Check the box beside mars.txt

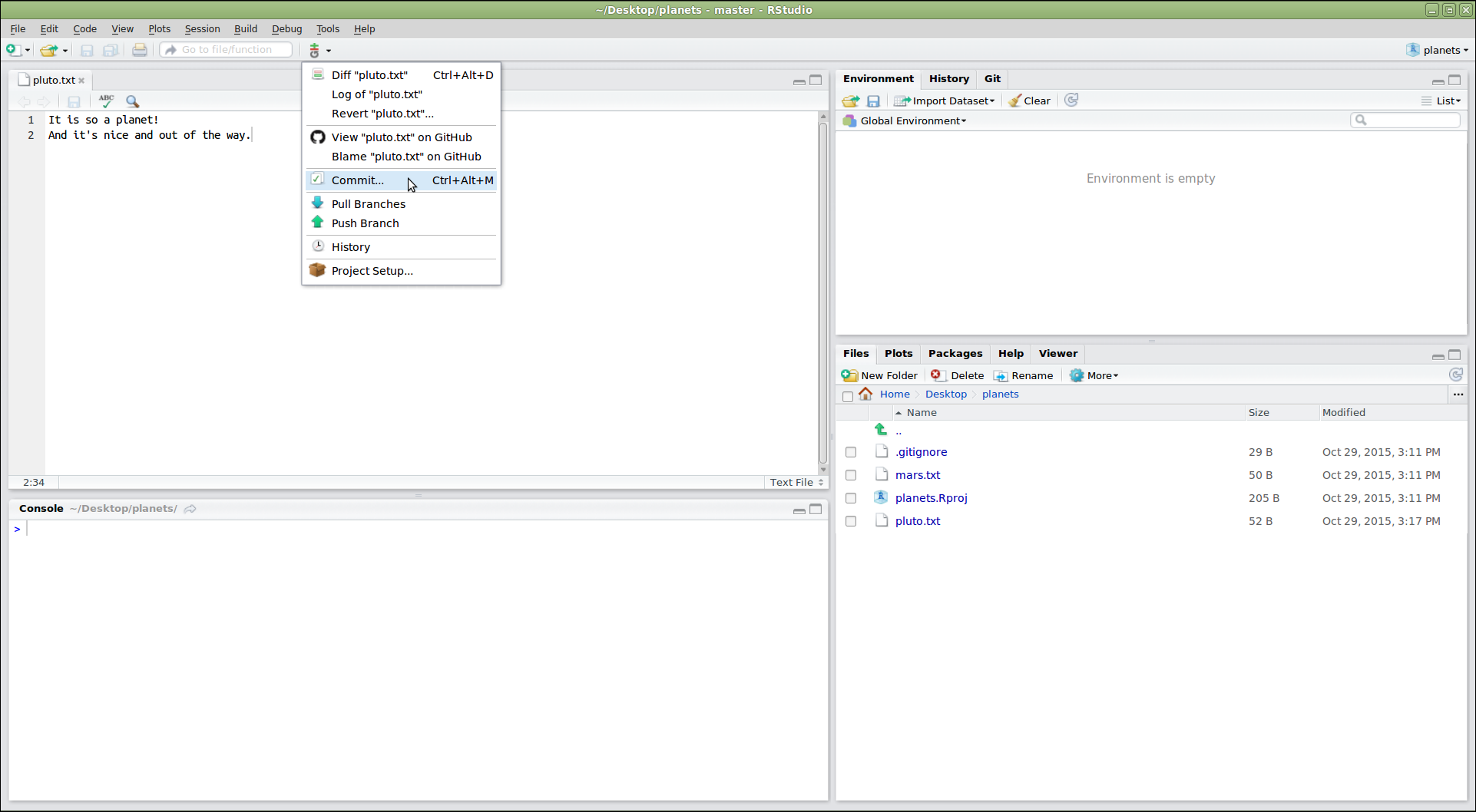(850, 474)
